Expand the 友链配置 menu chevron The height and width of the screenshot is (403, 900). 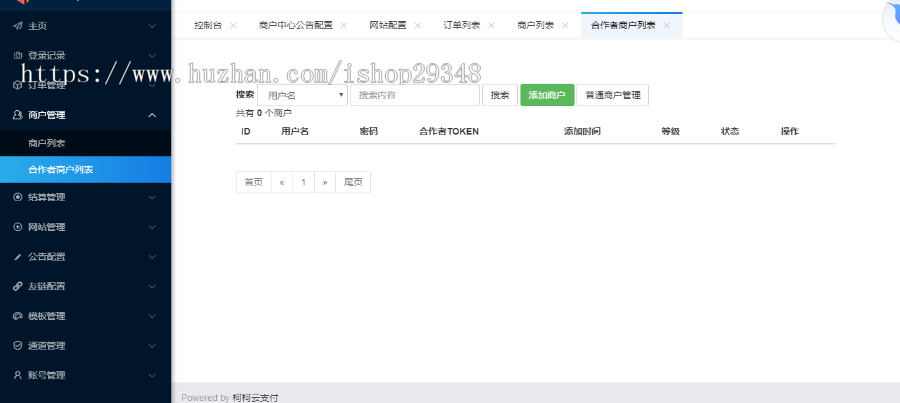tap(152, 286)
